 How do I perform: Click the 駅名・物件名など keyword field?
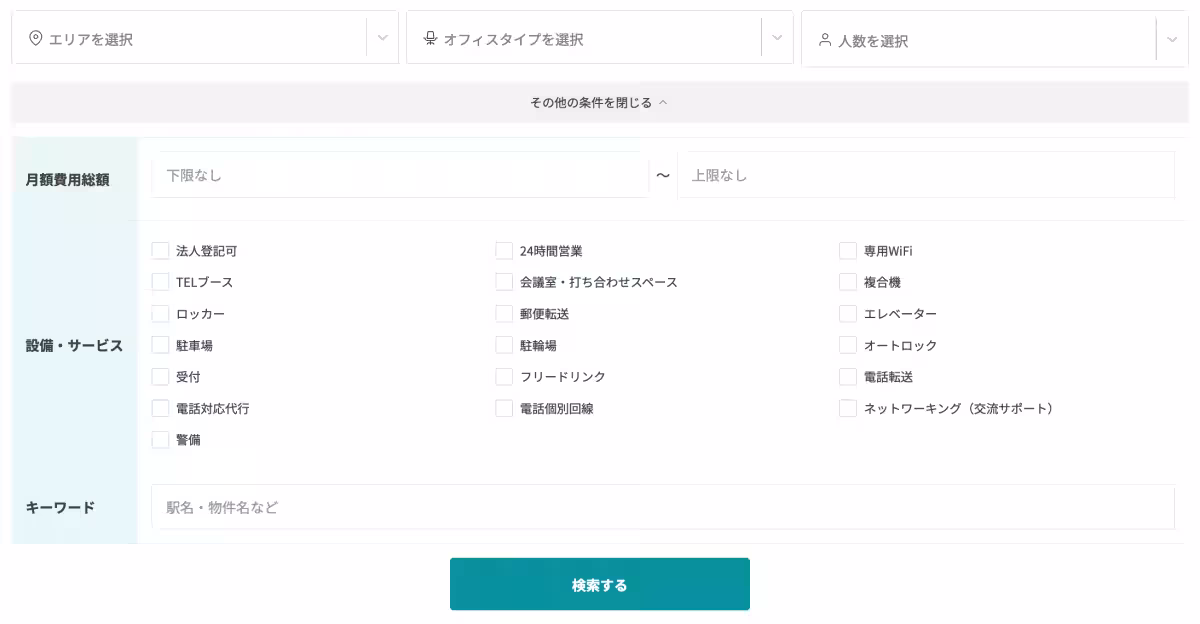[x=660, y=507]
